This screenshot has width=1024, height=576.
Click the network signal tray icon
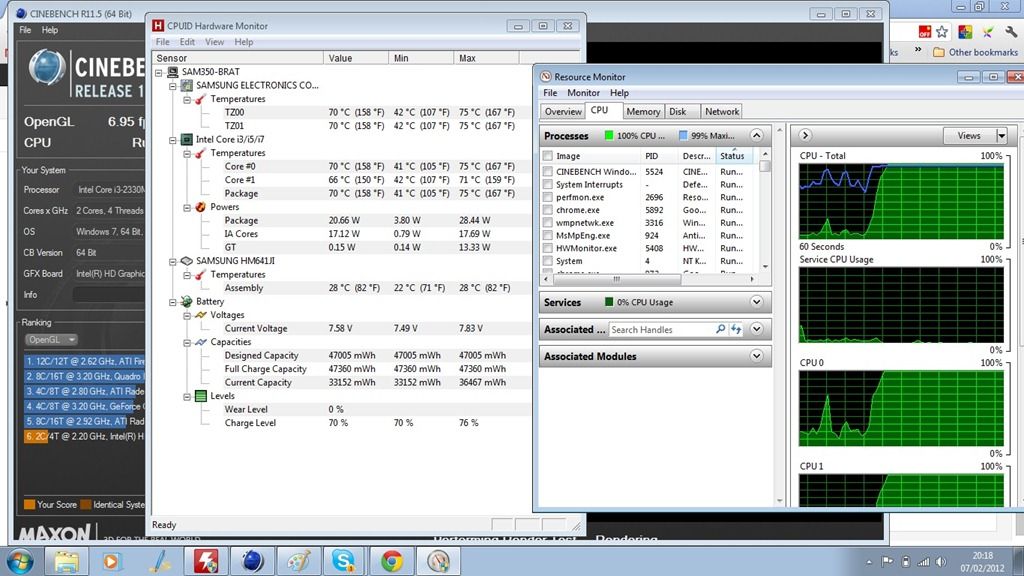pos(923,562)
